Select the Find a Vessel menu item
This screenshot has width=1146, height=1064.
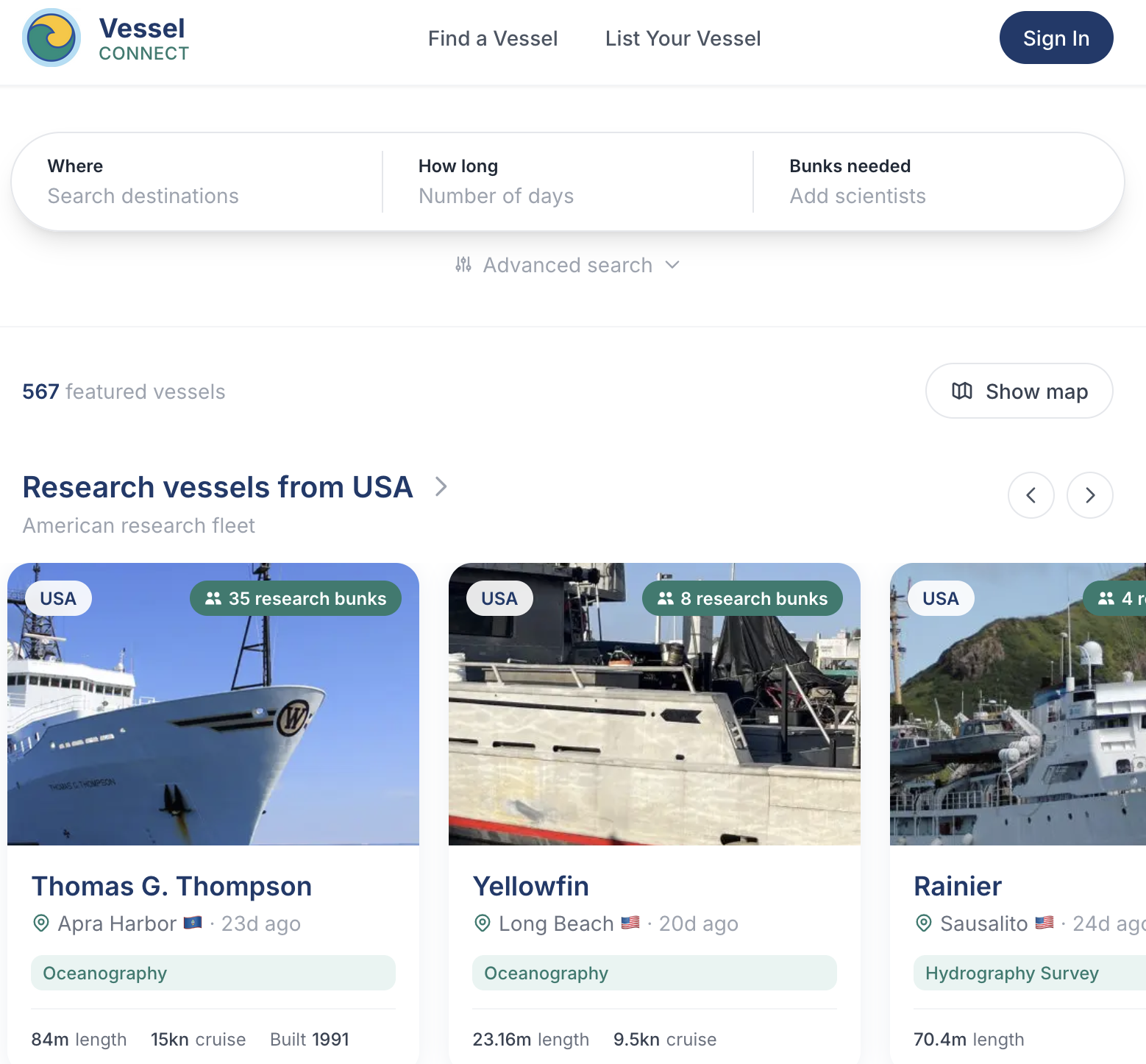[493, 38]
